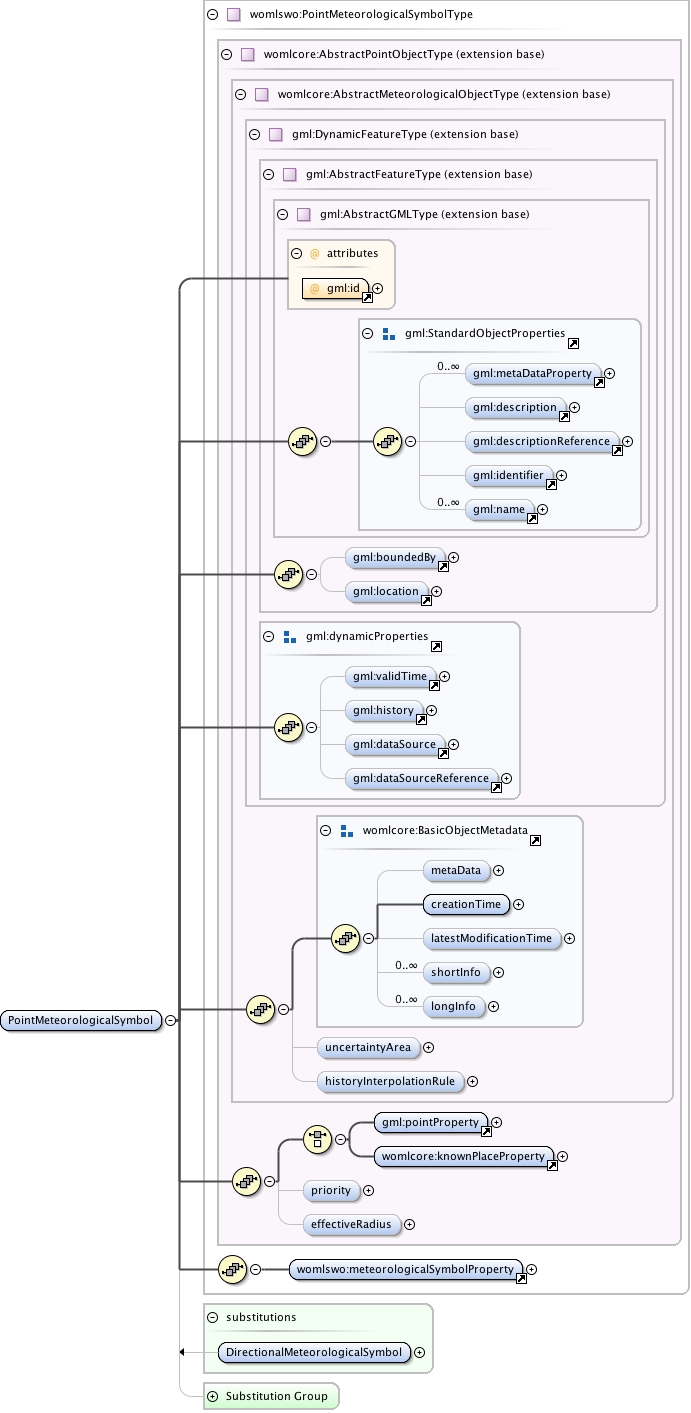Select DirectionalMeteorologicalSymbol substitution
Image resolution: width=691 pixels, height=1413 pixels.
(314, 1352)
